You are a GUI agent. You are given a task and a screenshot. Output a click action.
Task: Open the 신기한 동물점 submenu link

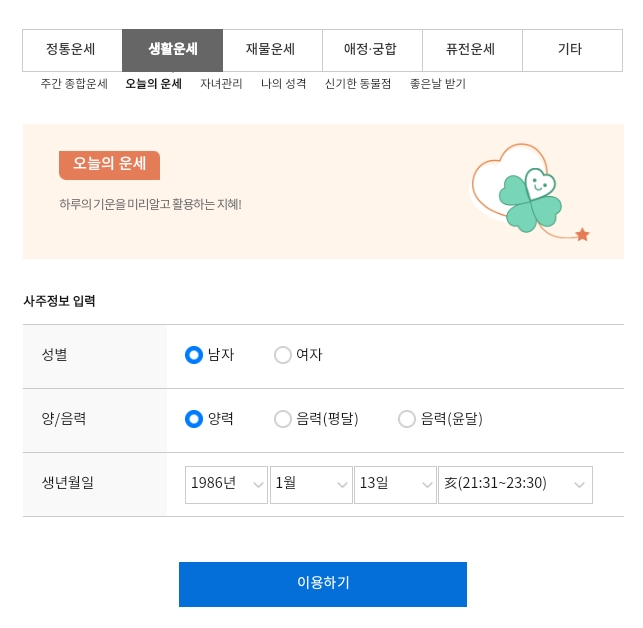(x=358, y=84)
